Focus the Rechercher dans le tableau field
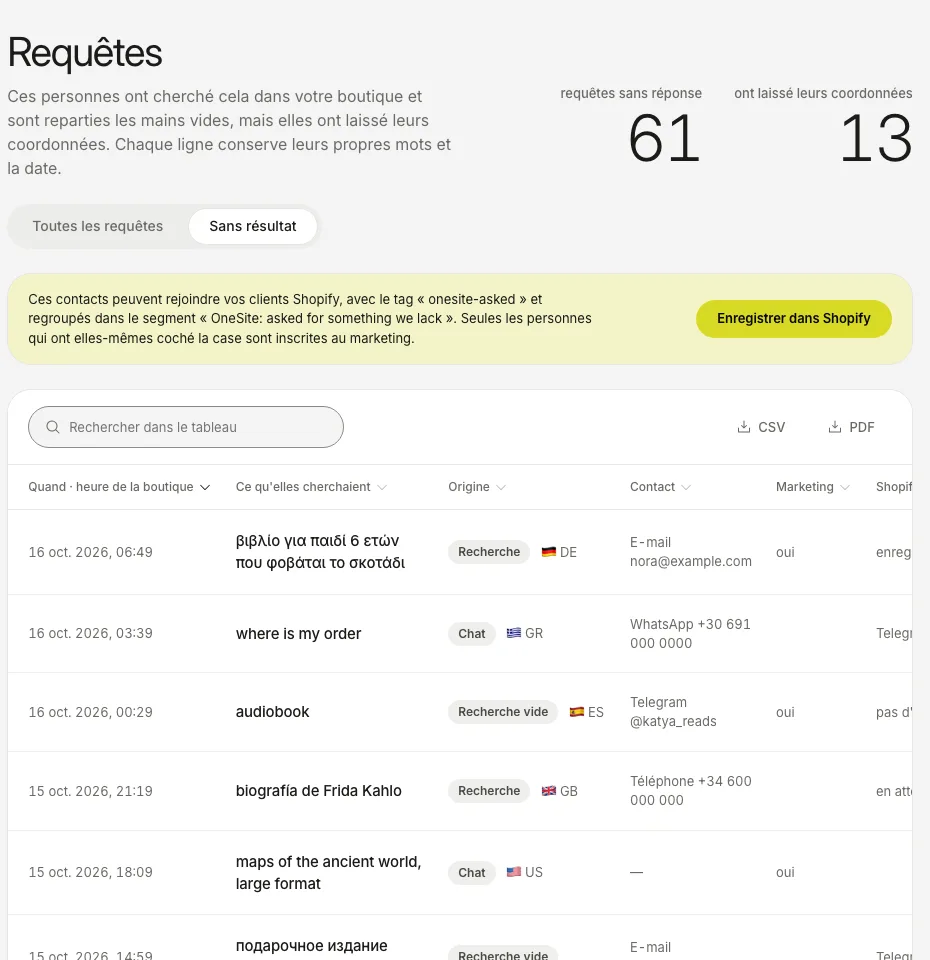930x960 pixels. pyautogui.click(x=186, y=427)
